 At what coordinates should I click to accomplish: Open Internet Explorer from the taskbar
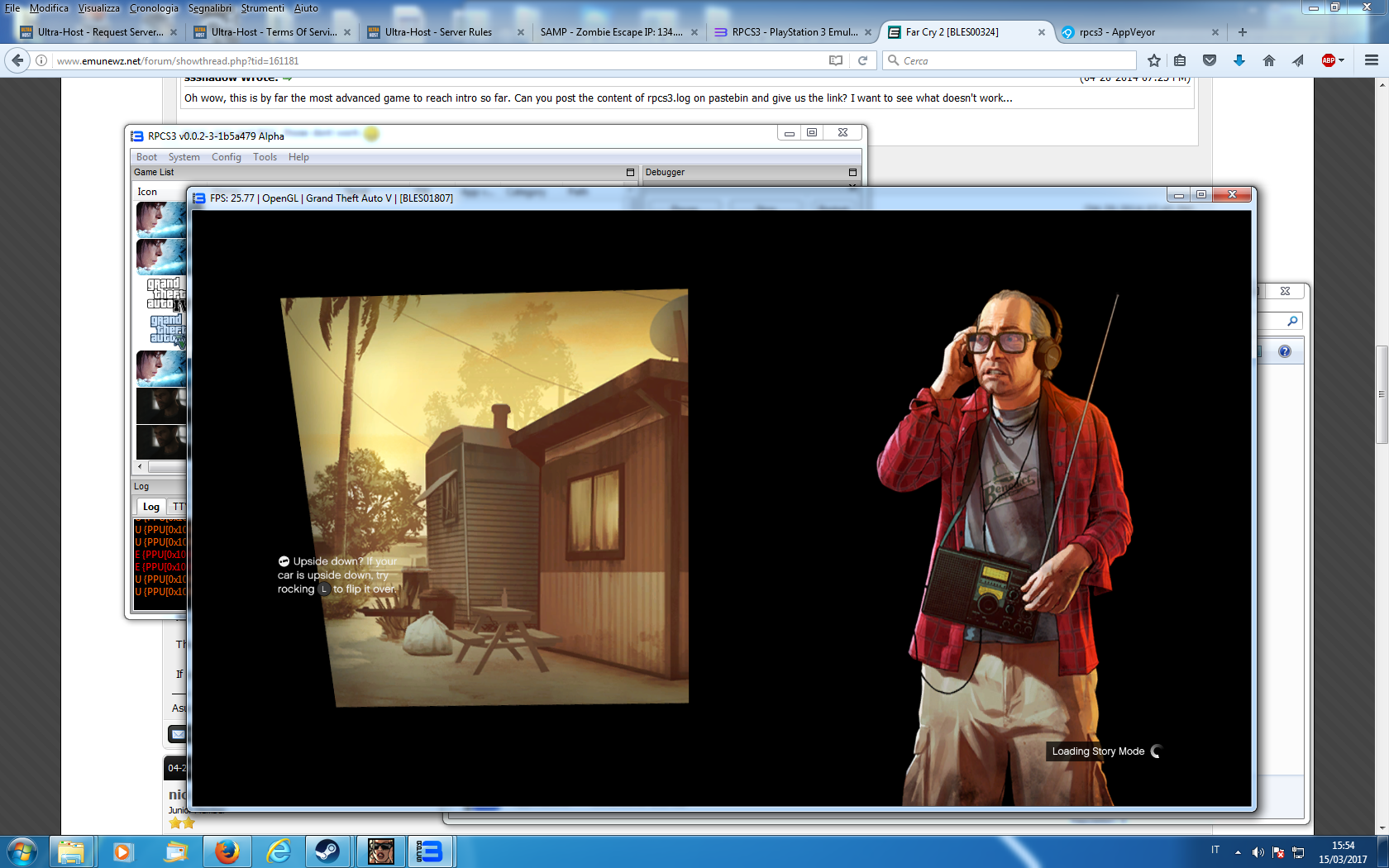(279, 851)
